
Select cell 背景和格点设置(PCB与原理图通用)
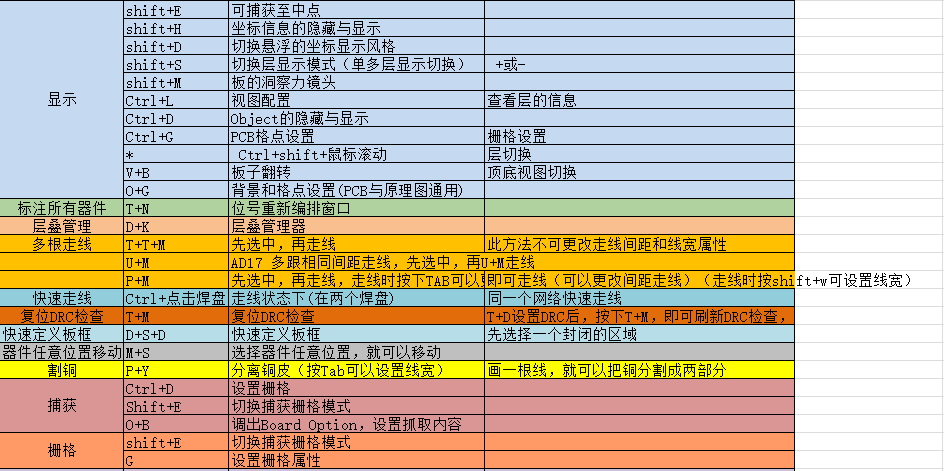[356, 190]
